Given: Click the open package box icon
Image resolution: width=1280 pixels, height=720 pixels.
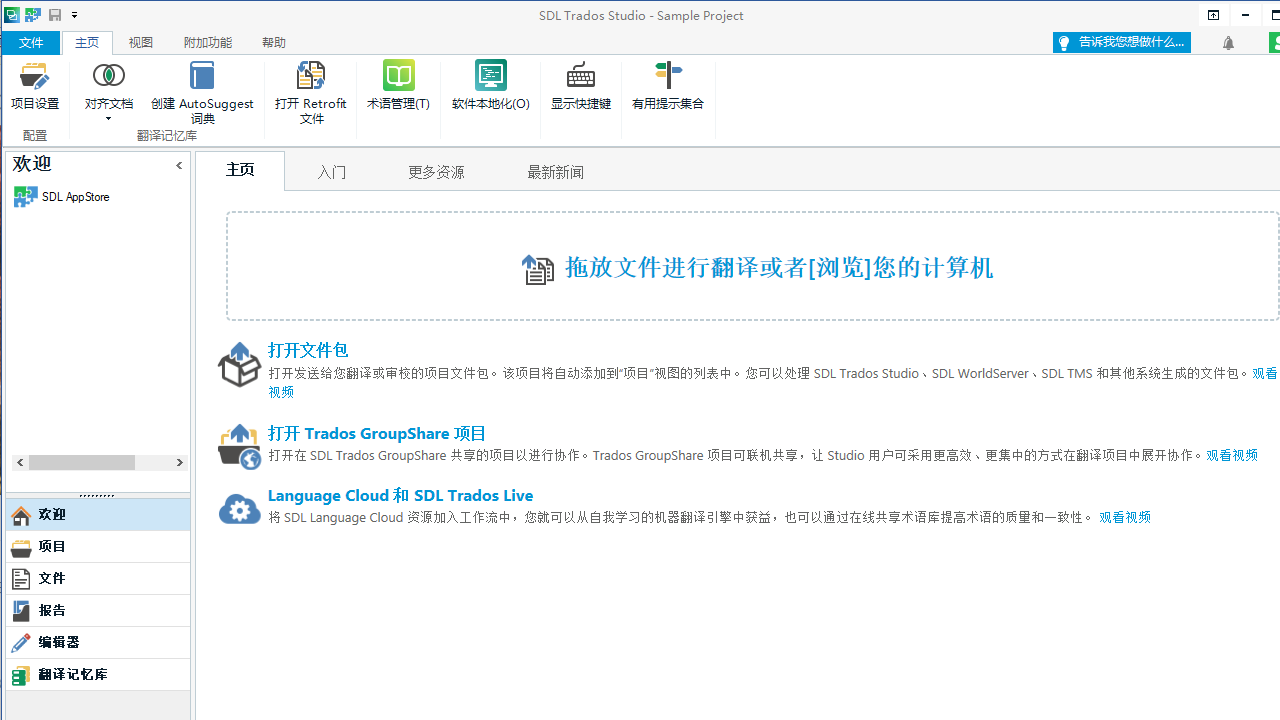Looking at the screenshot, I should [239, 364].
